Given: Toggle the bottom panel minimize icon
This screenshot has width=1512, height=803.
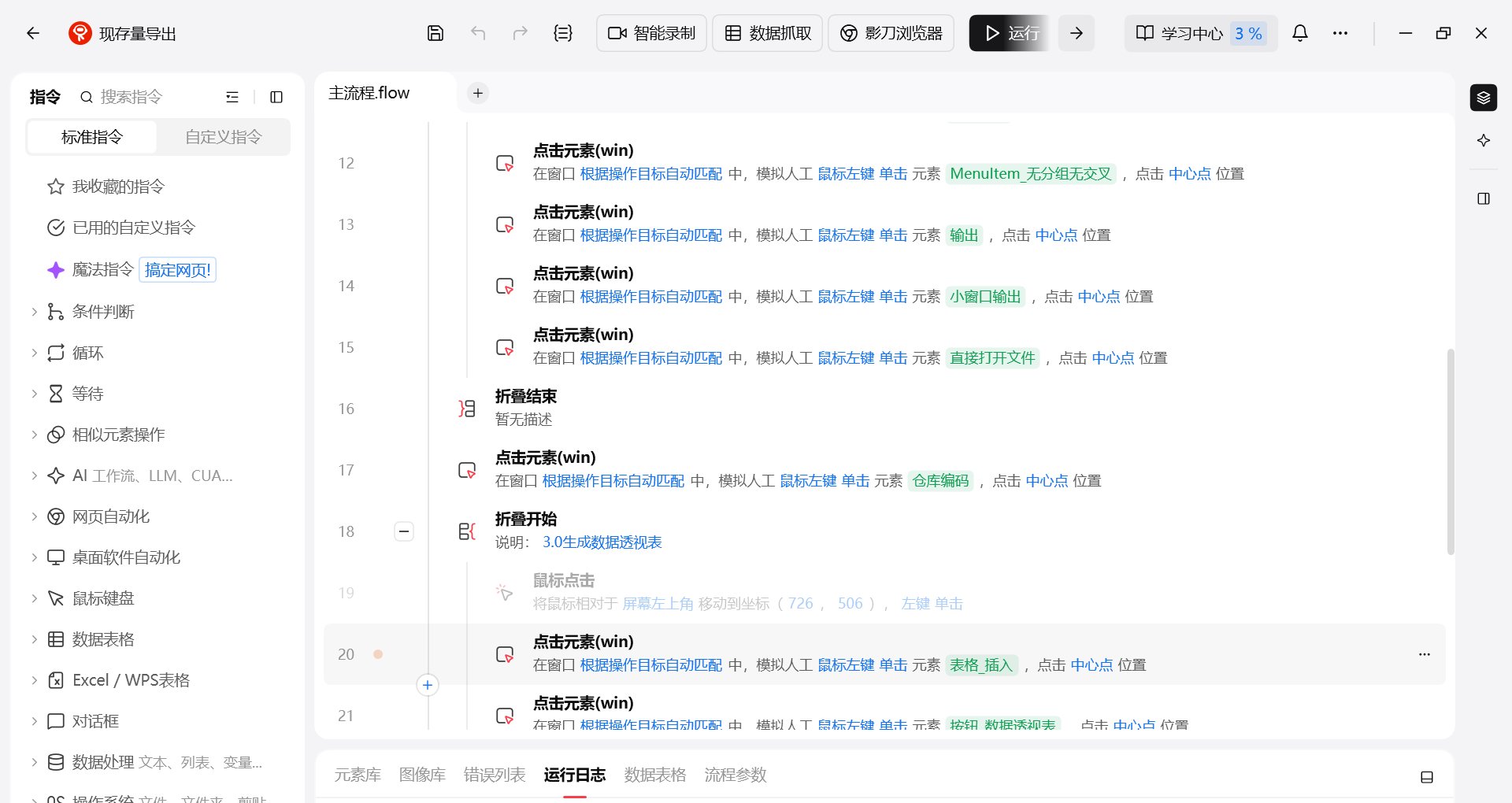Looking at the screenshot, I should (1426, 777).
